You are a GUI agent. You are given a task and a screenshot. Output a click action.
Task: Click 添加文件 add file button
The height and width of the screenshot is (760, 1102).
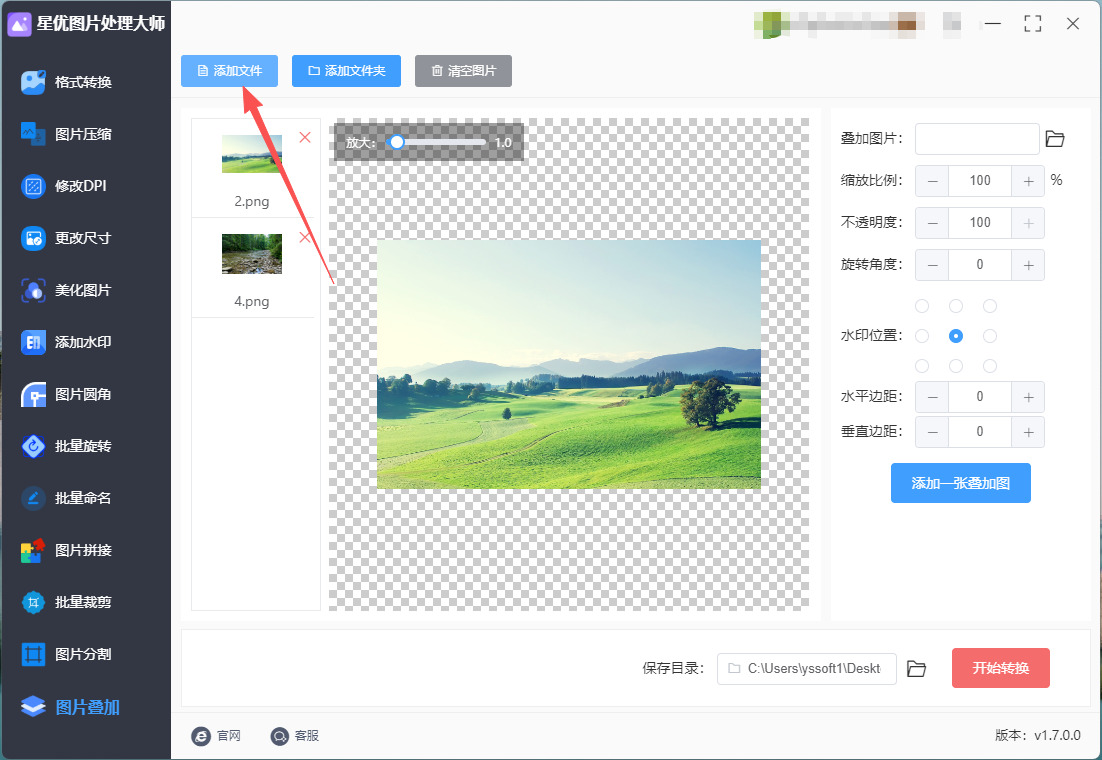229,71
